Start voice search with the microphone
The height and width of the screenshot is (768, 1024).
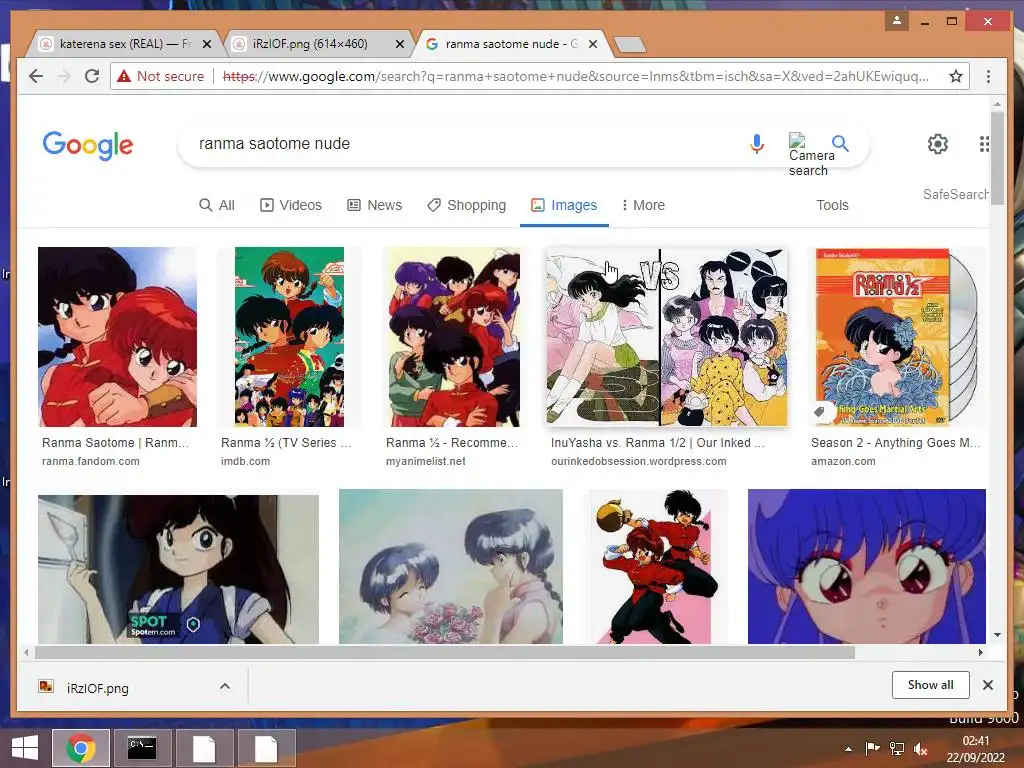[x=757, y=144]
